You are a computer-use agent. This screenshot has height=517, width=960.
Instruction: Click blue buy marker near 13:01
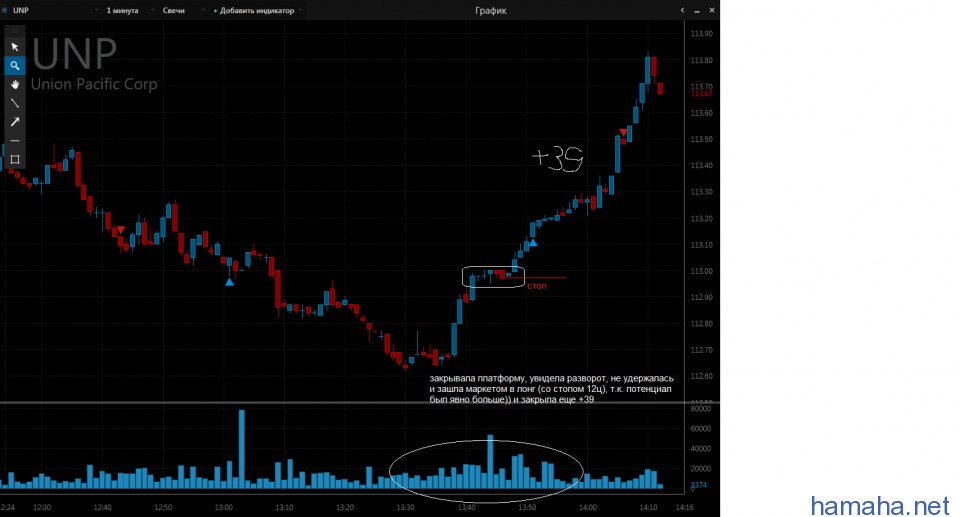(230, 282)
